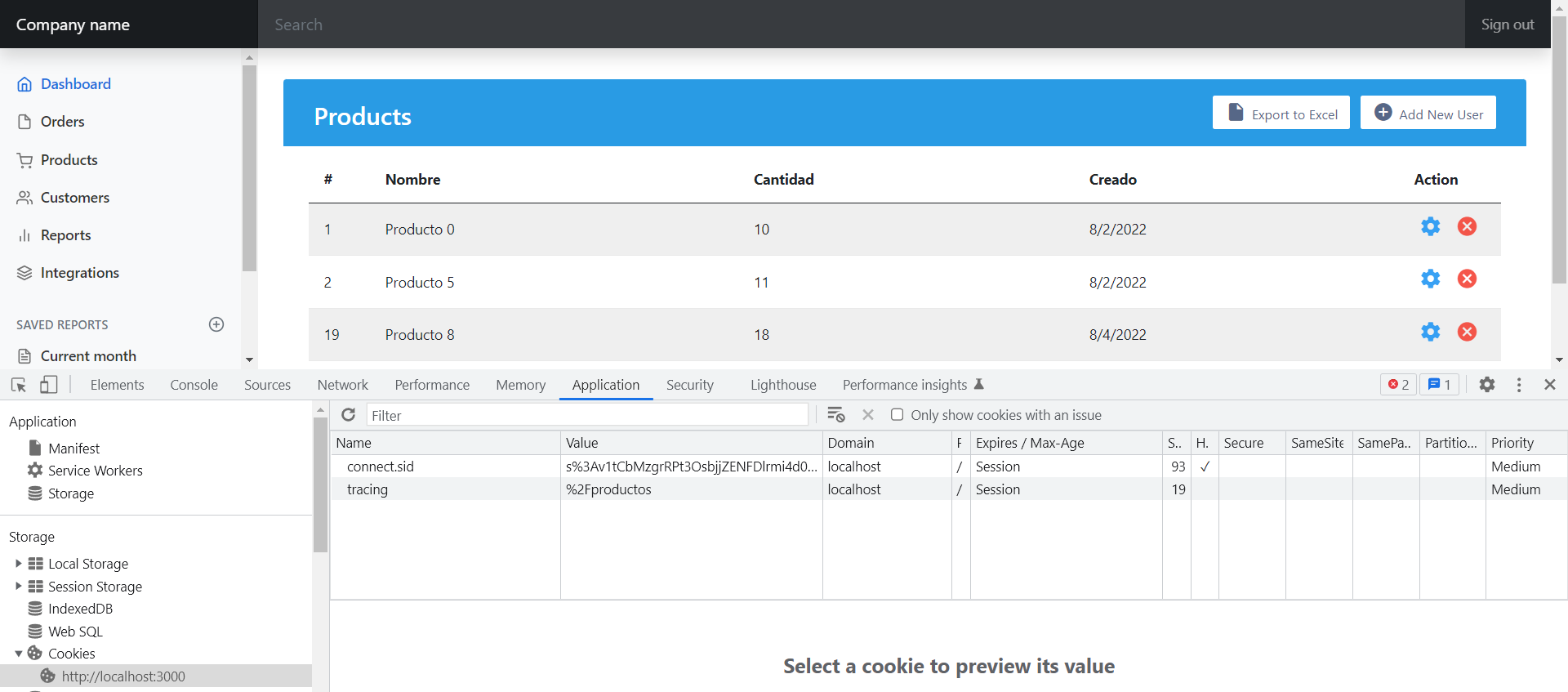Switch to the Network tab
This screenshot has width=1568, height=692.
342,385
